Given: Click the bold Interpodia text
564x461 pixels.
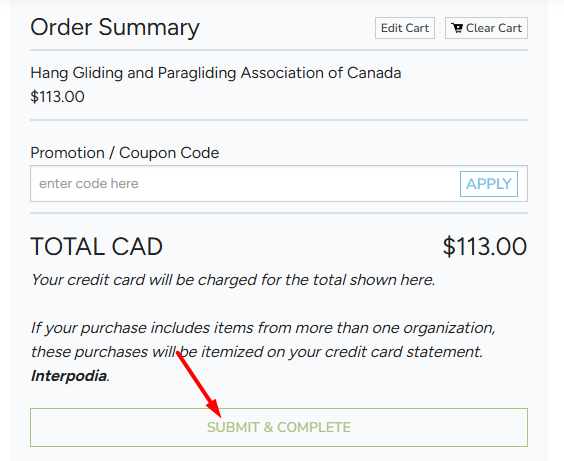Looking at the screenshot, I should click(69, 376).
